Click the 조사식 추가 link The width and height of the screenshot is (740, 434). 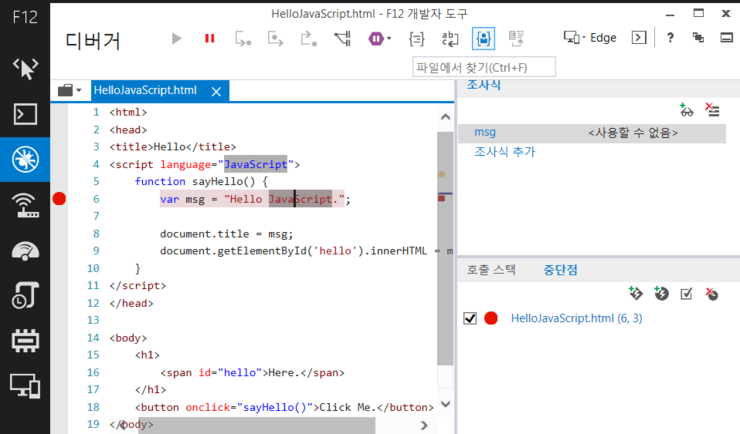click(x=505, y=152)
